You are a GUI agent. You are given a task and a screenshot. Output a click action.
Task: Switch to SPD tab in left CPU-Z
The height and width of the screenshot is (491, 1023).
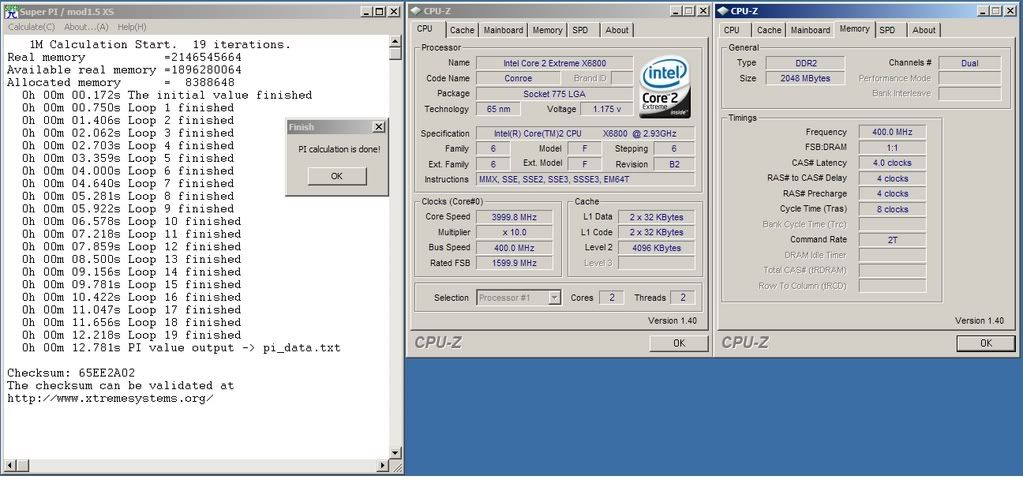point(580,30)
